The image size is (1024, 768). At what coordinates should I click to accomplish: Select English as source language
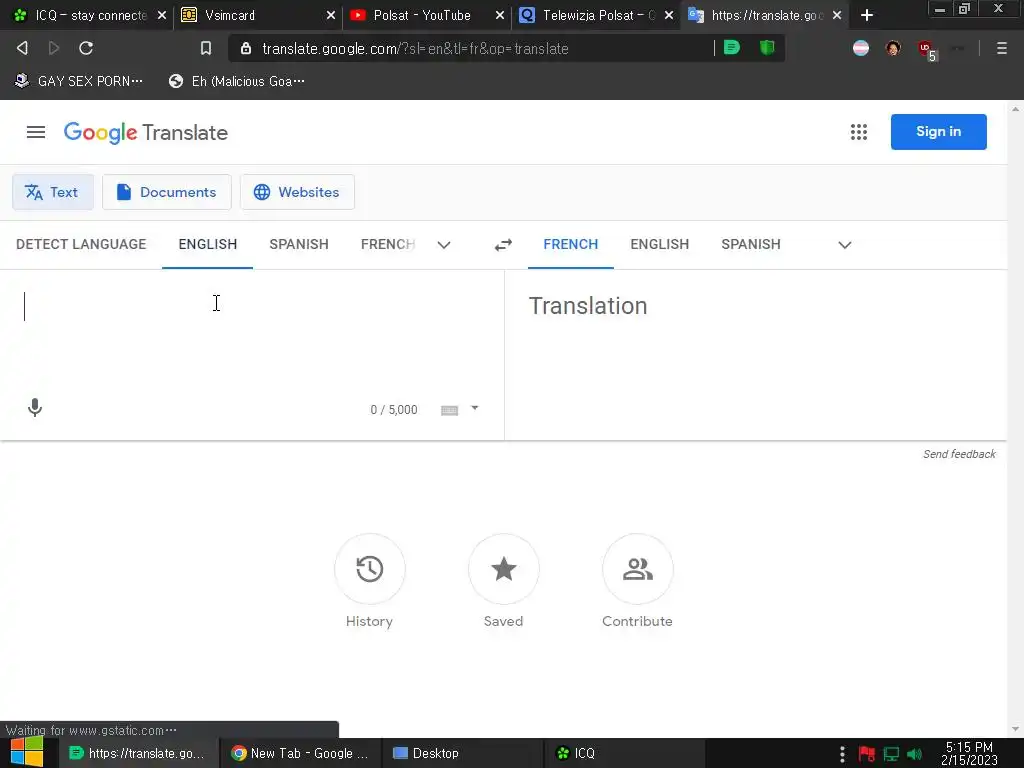click(208, 244)
